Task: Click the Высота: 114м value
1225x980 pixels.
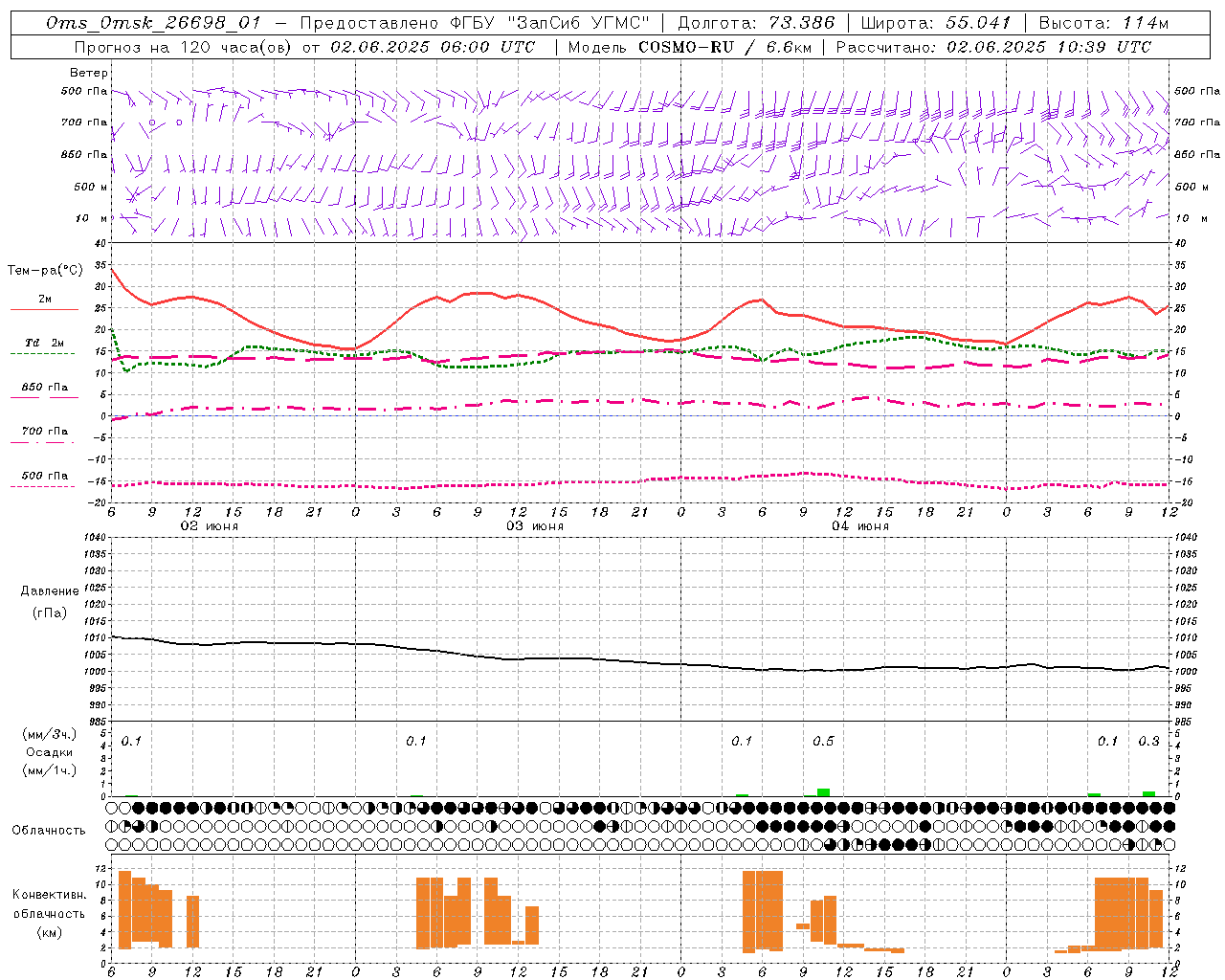Action: point(1104,24)
